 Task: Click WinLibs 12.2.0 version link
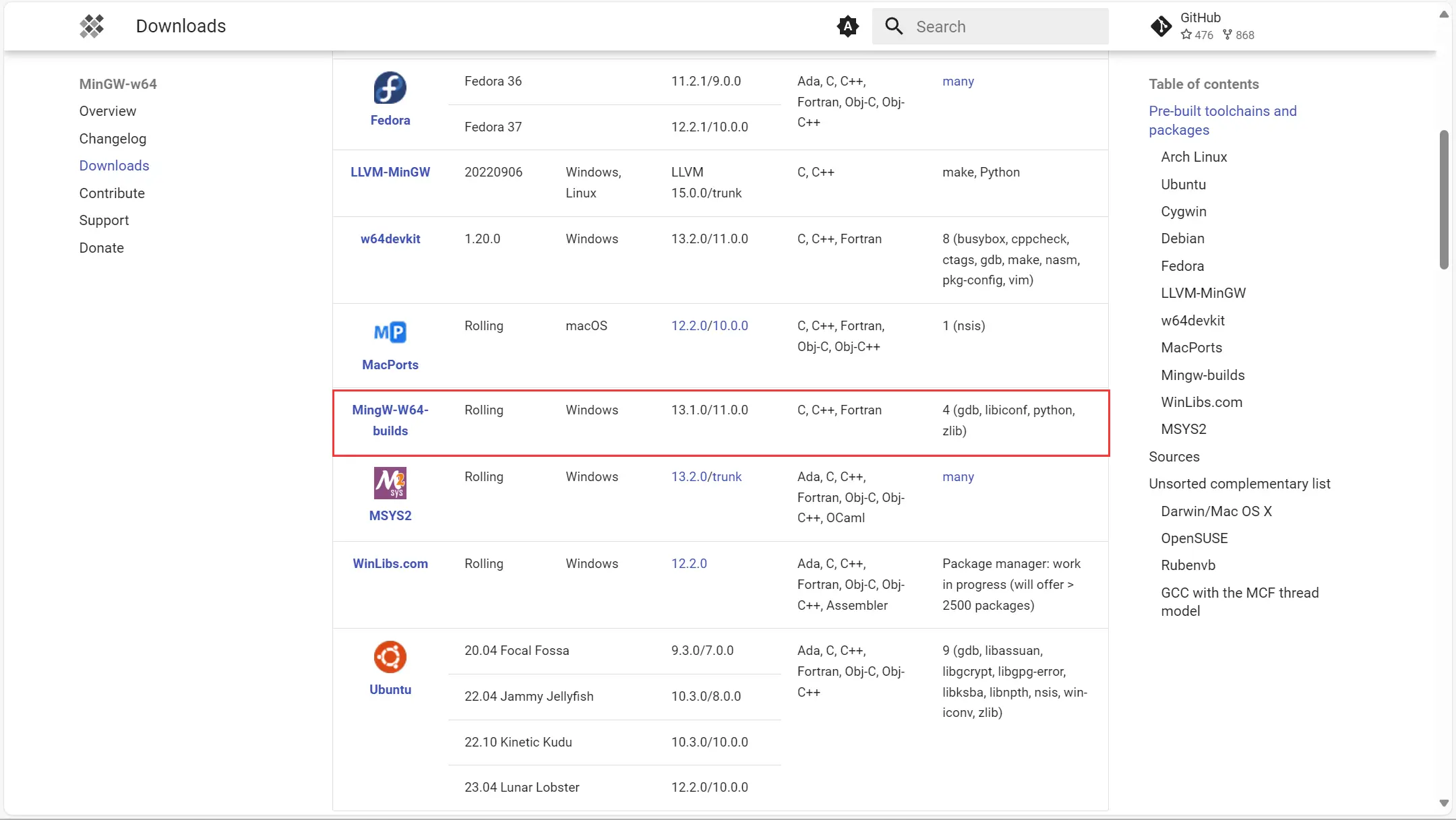click(689, 563)
